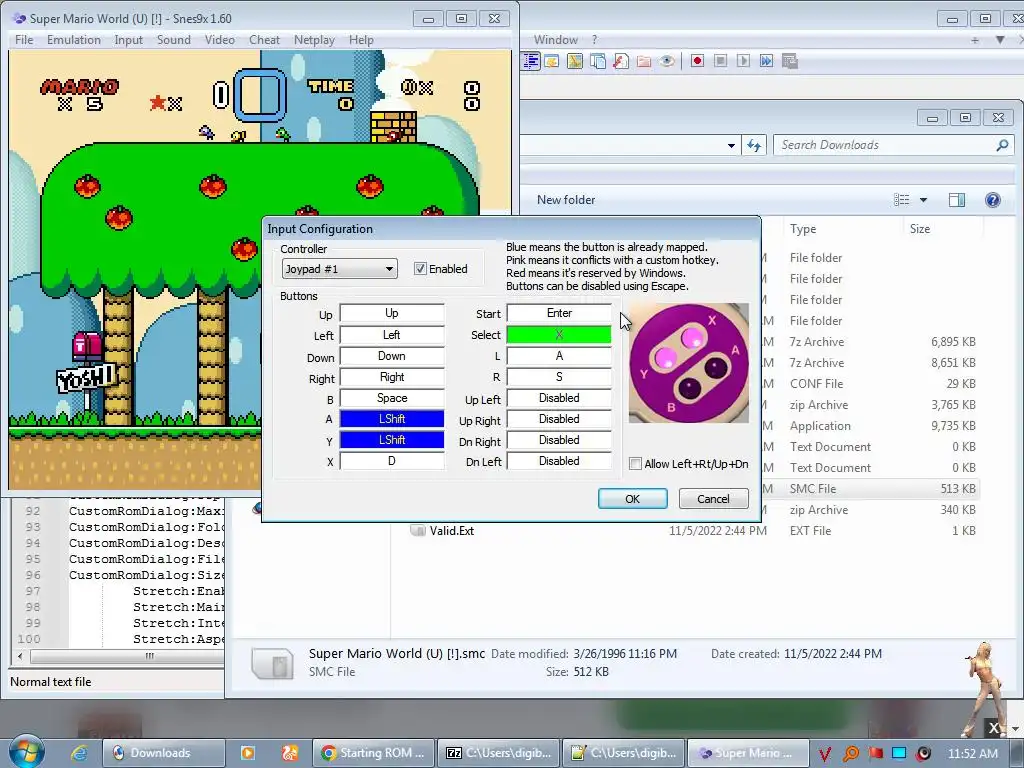1024x768 pixels.
Task: Click the SNES controller image in Input Configuration
Action: click(689, 363)
